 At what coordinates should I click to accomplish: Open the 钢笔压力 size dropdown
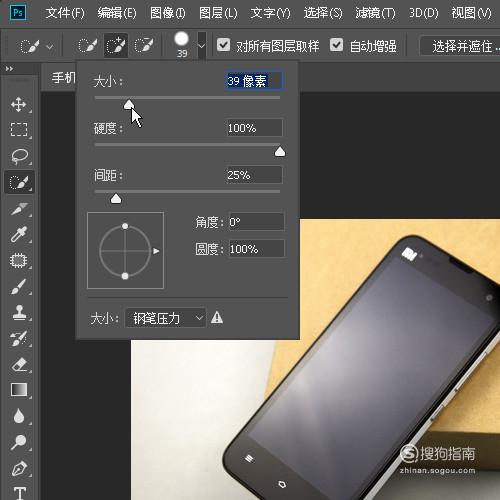[x=165, y=318]
